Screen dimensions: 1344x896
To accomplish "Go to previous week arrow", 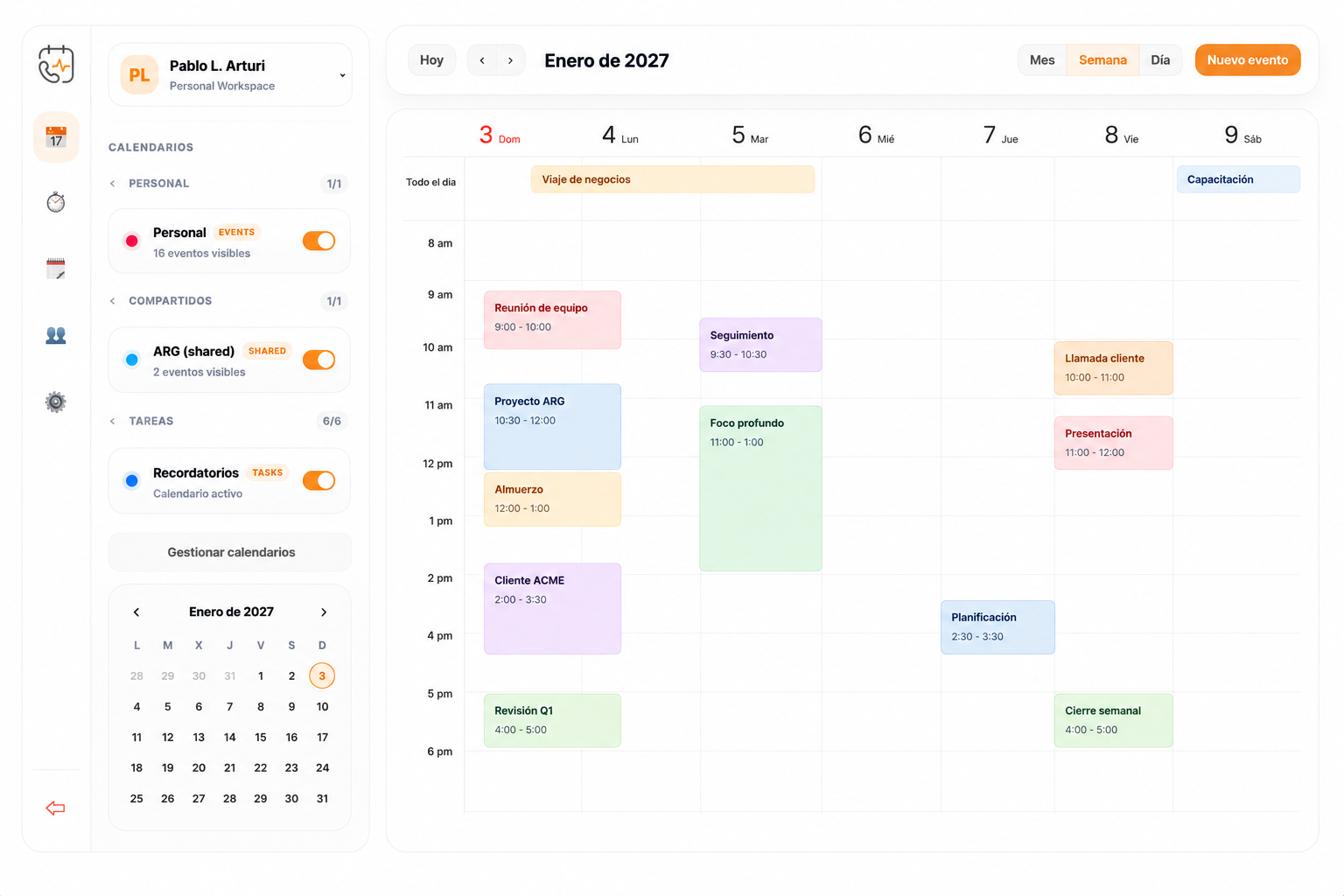I will coord(482,60).
